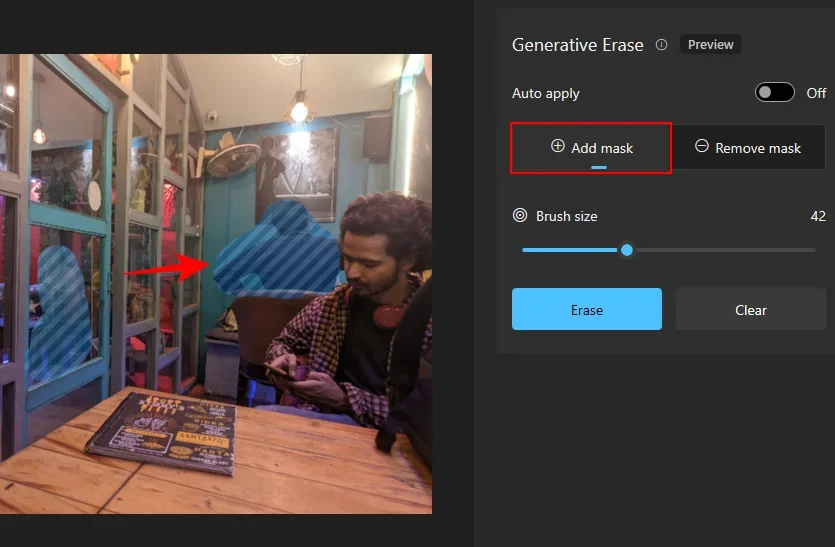Click the plus circle icon on Add mask
Screen dimensions: 835x547
click(x=558, y=147)
